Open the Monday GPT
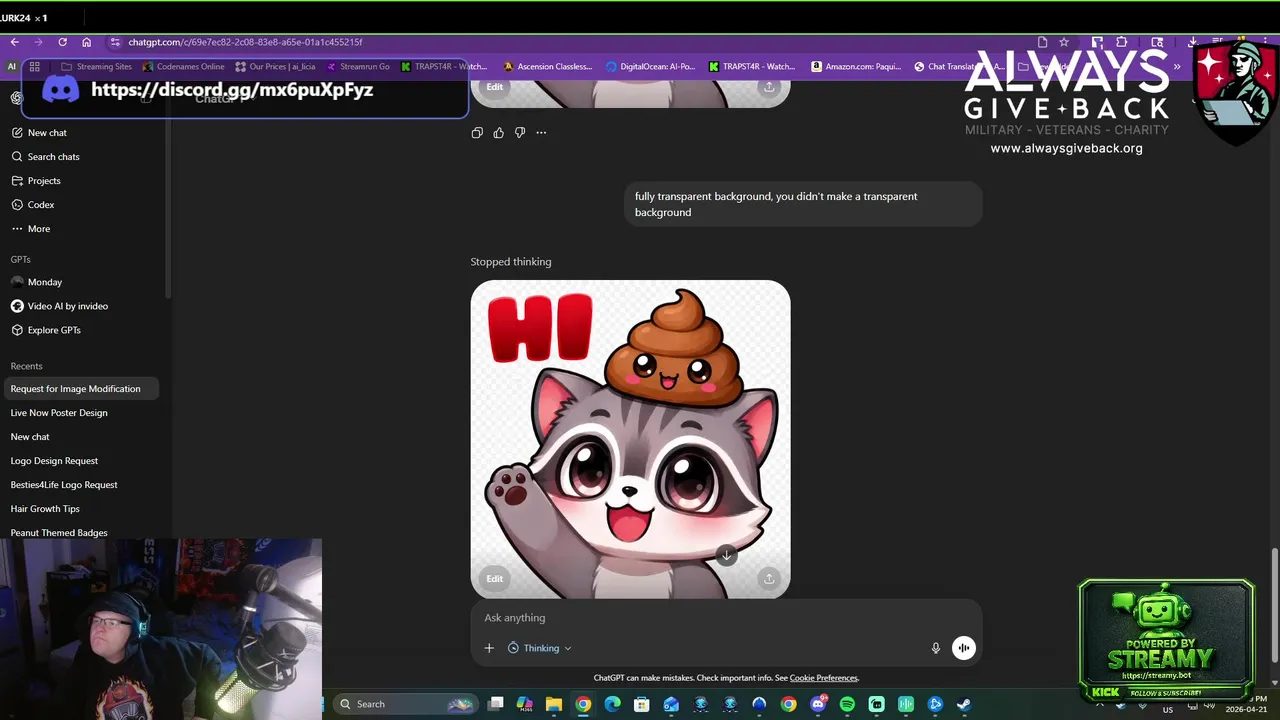1280x720 pixels. [x=80, y=282]
